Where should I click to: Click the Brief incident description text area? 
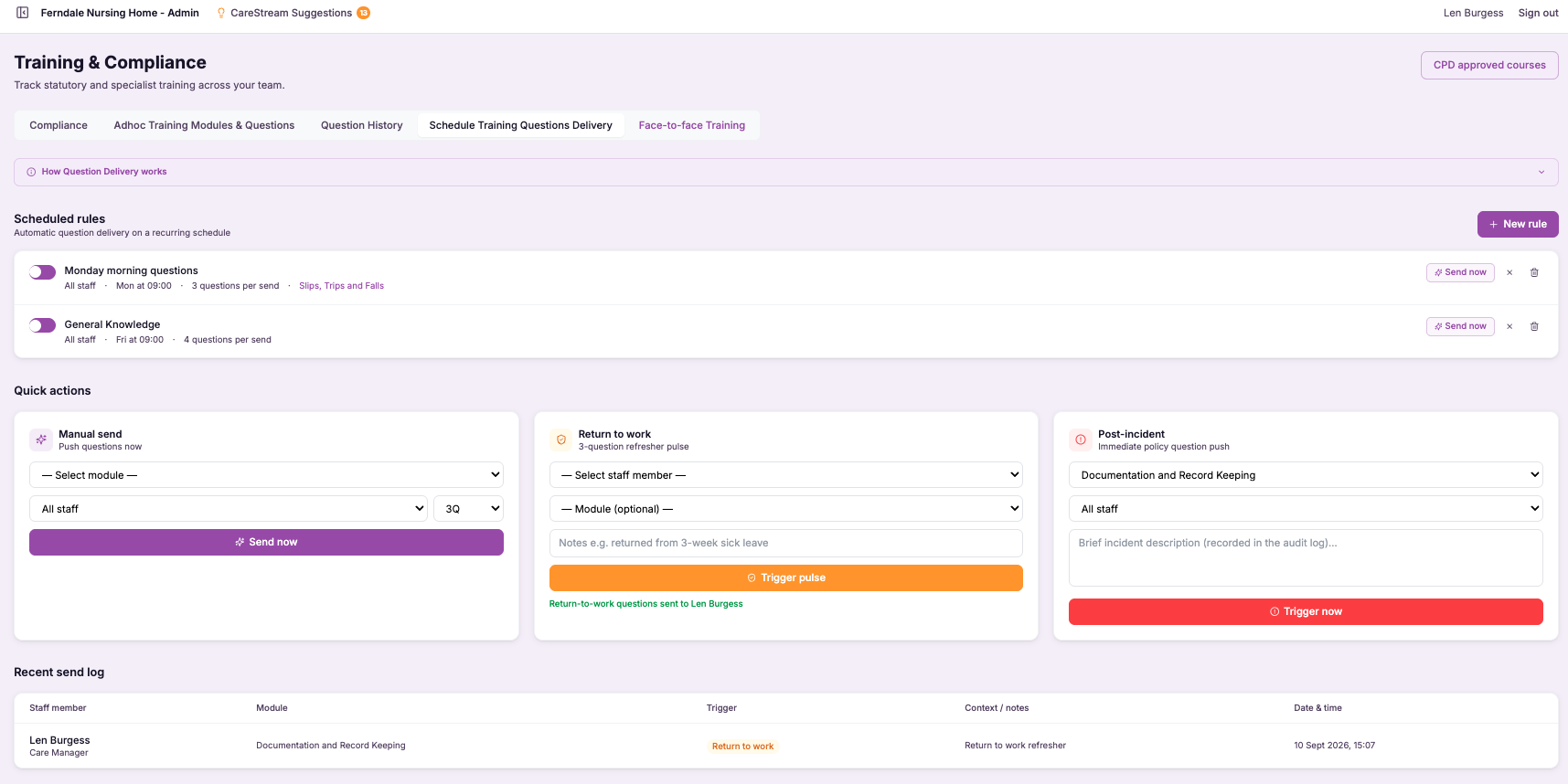(x=1306, y=557)
